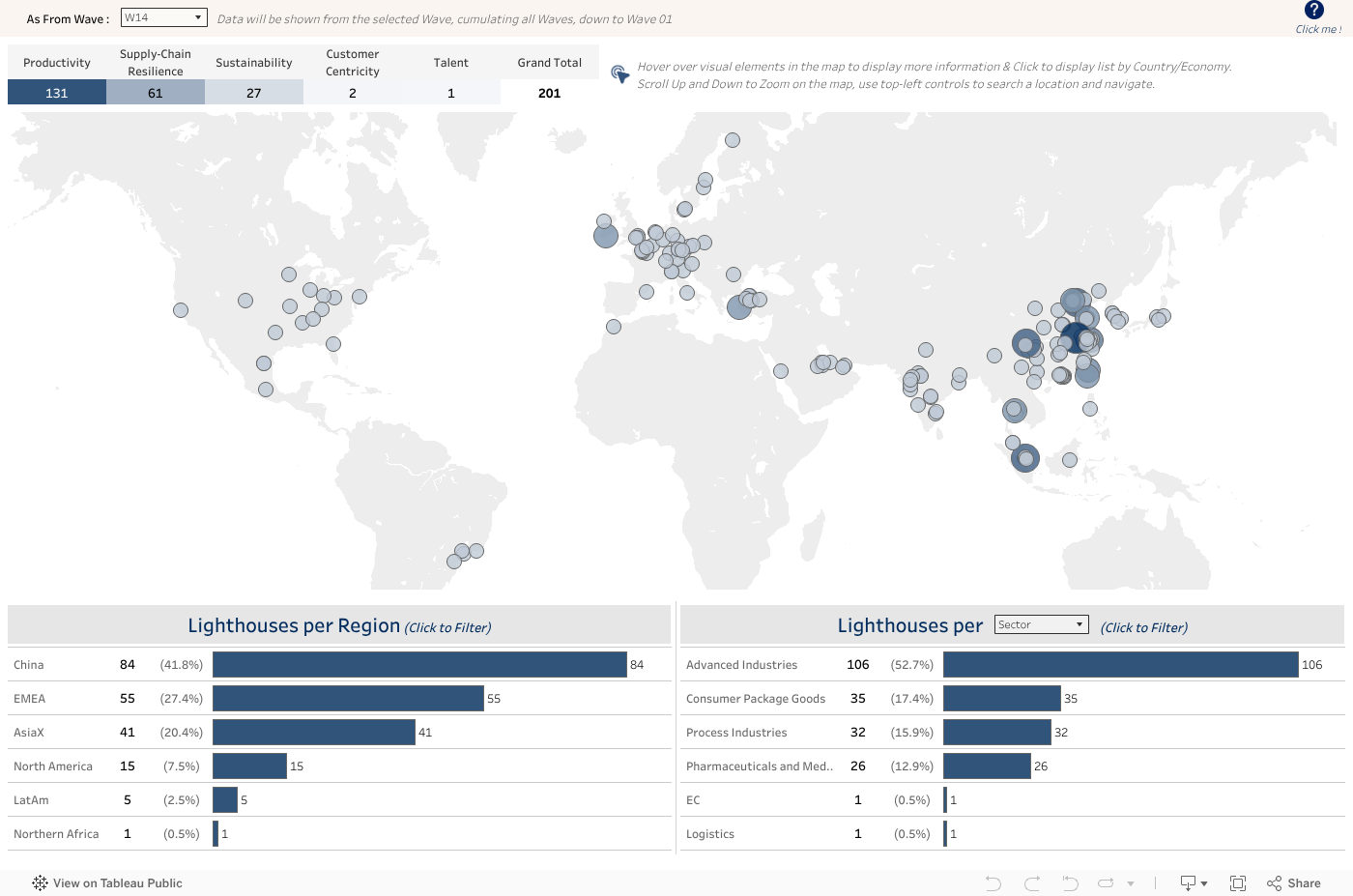Click the help question mark icon
Viewport: 1353px width, 896px height.
pyautogui.click(x=1313, y=11)
